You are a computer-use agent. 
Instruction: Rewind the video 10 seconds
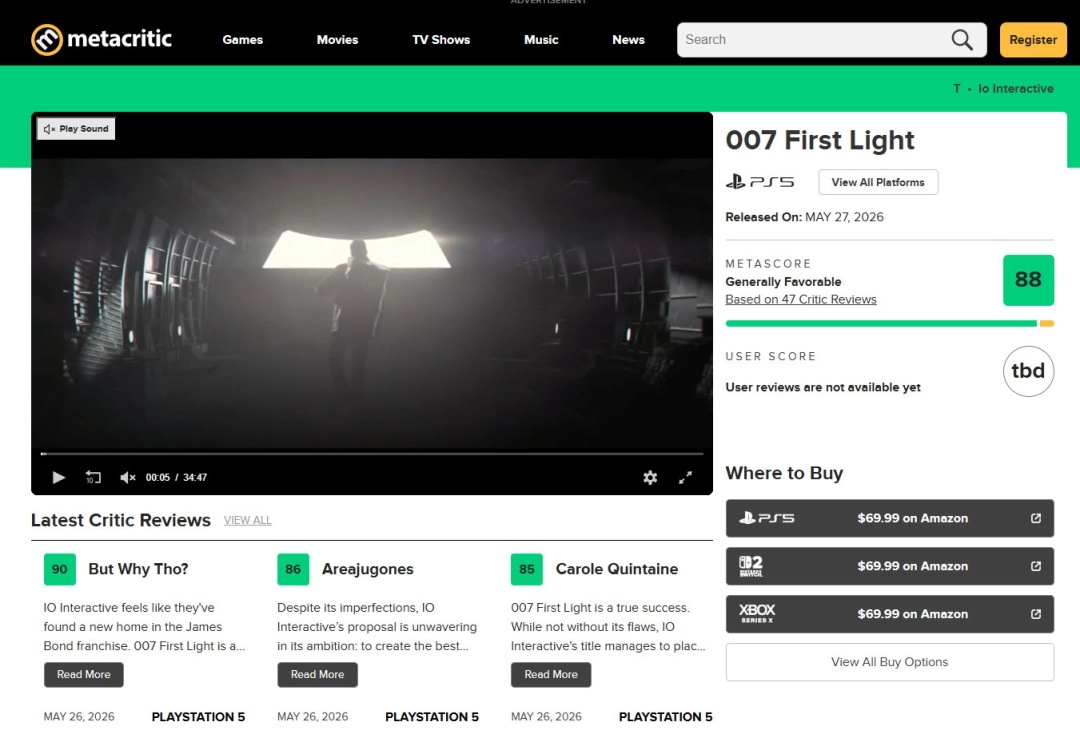(93, 477)
